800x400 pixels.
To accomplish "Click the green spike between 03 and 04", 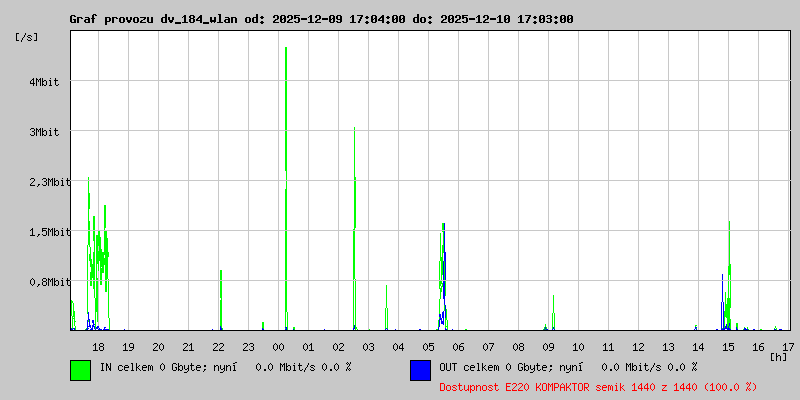I will [x=386, y=308].
